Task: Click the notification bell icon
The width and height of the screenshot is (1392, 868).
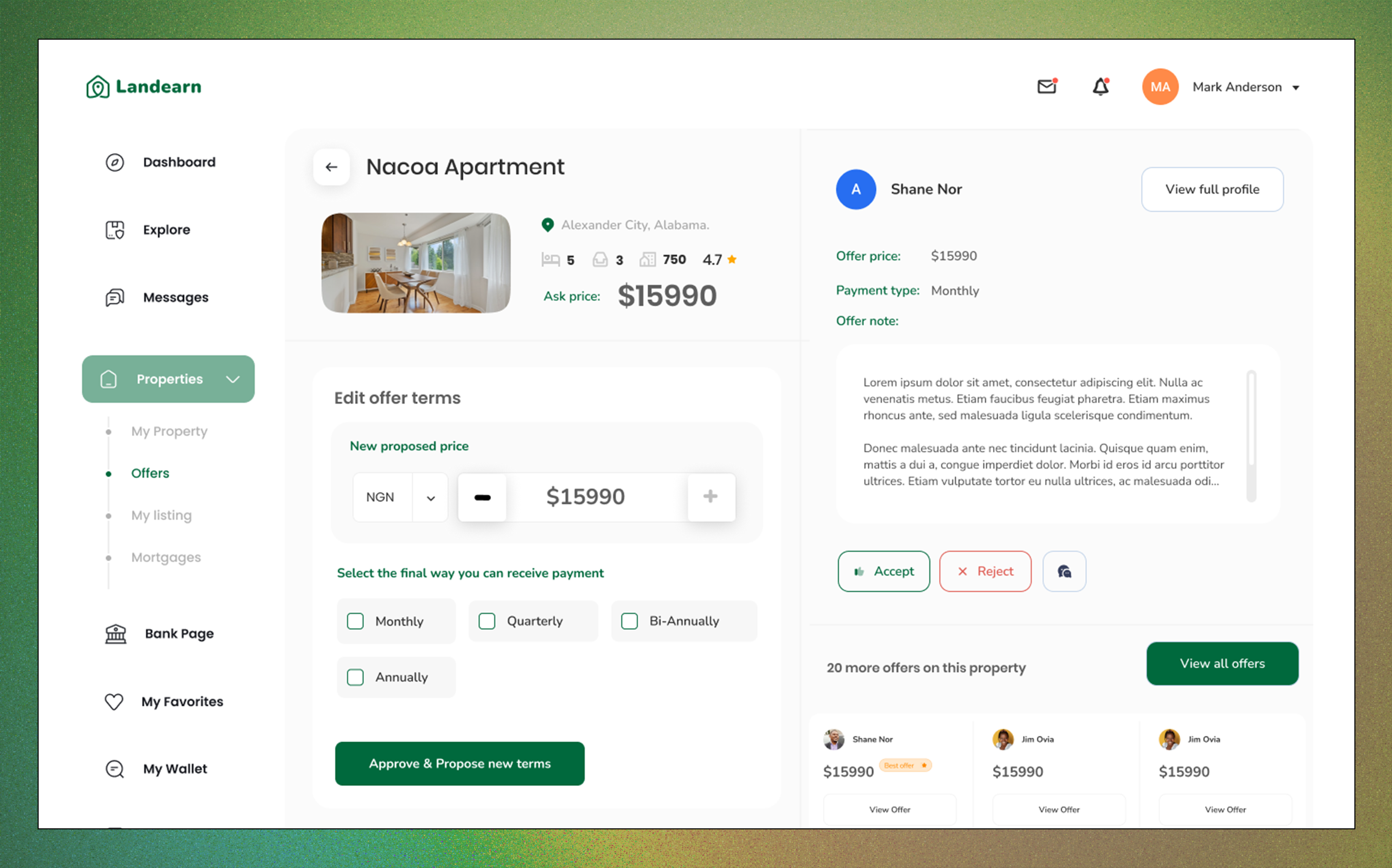Action: tap(1100, 87)
